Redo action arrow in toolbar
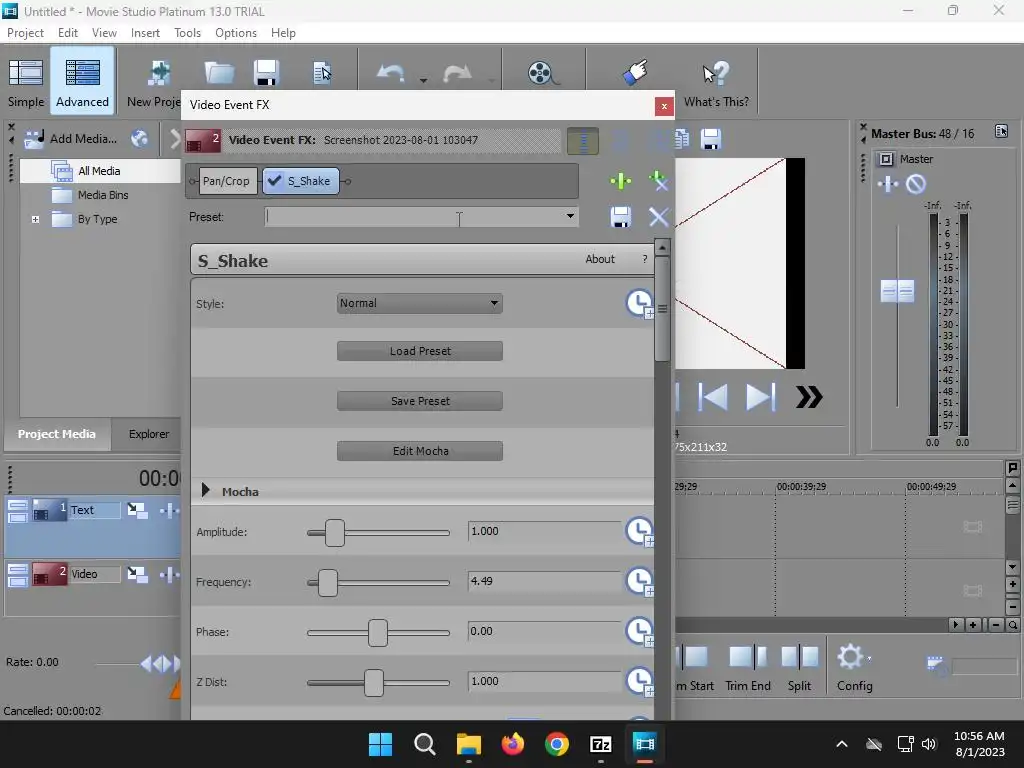 coord(457,73)
